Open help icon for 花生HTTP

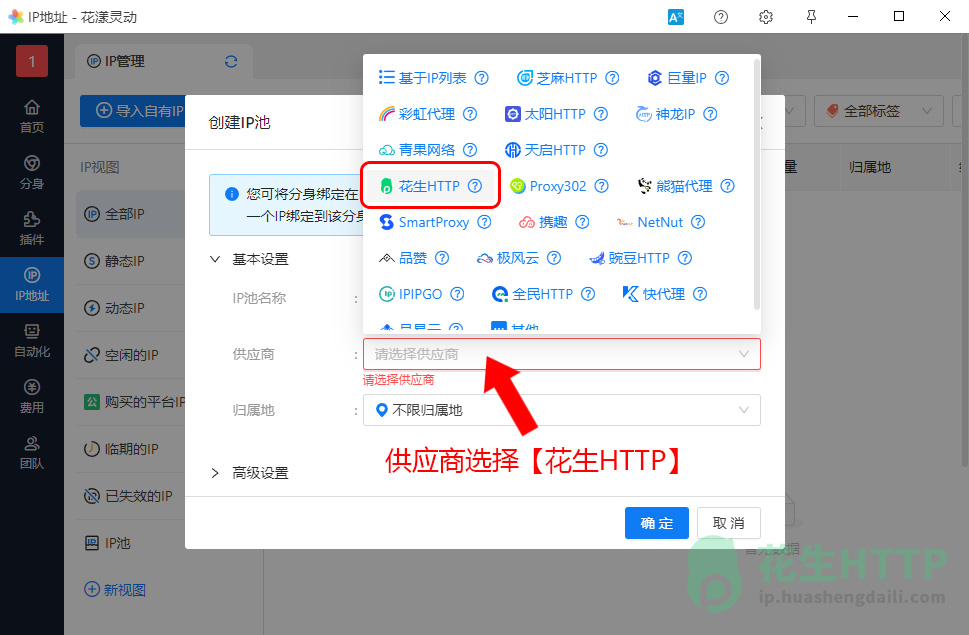tap(475, 186)
